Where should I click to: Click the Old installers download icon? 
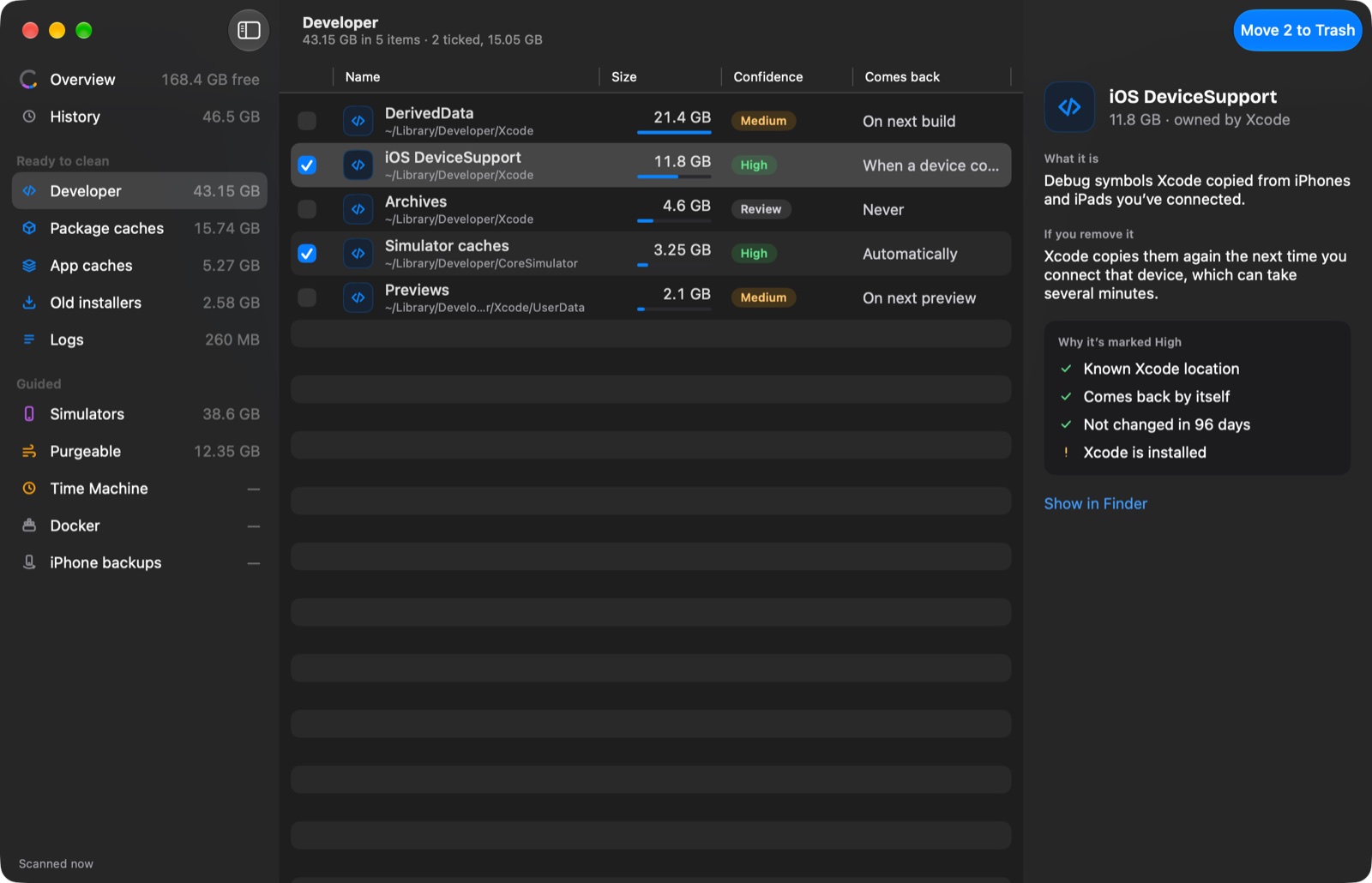[x=29, y=303]
